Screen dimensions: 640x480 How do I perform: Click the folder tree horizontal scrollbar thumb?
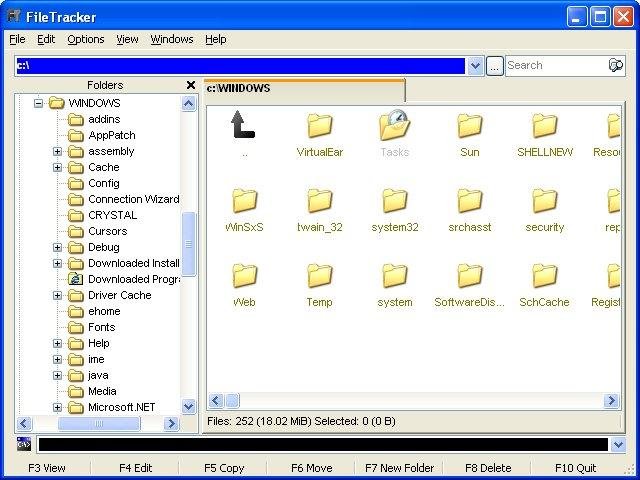[x=99, y=424]
